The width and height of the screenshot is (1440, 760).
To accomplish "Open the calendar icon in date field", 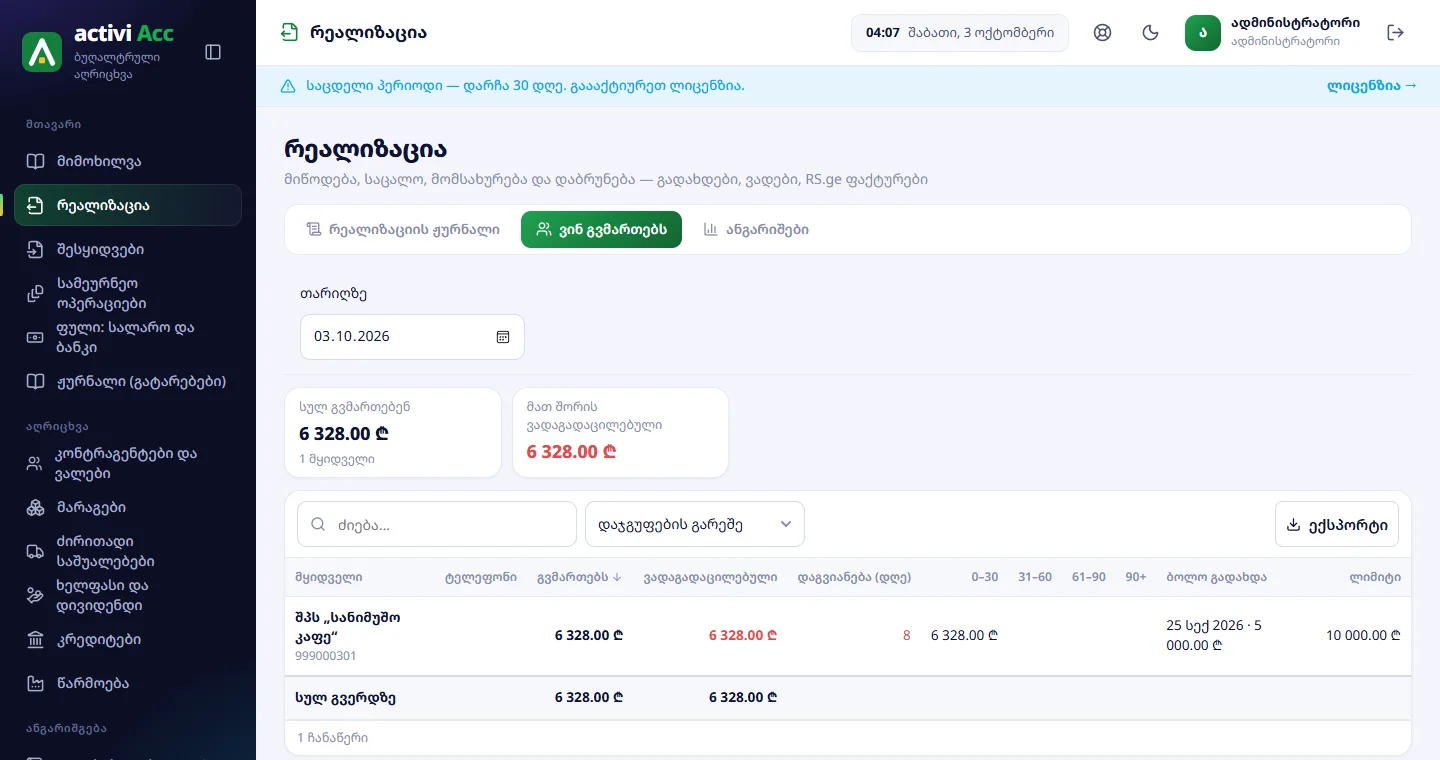I will (x=503, y=337).
